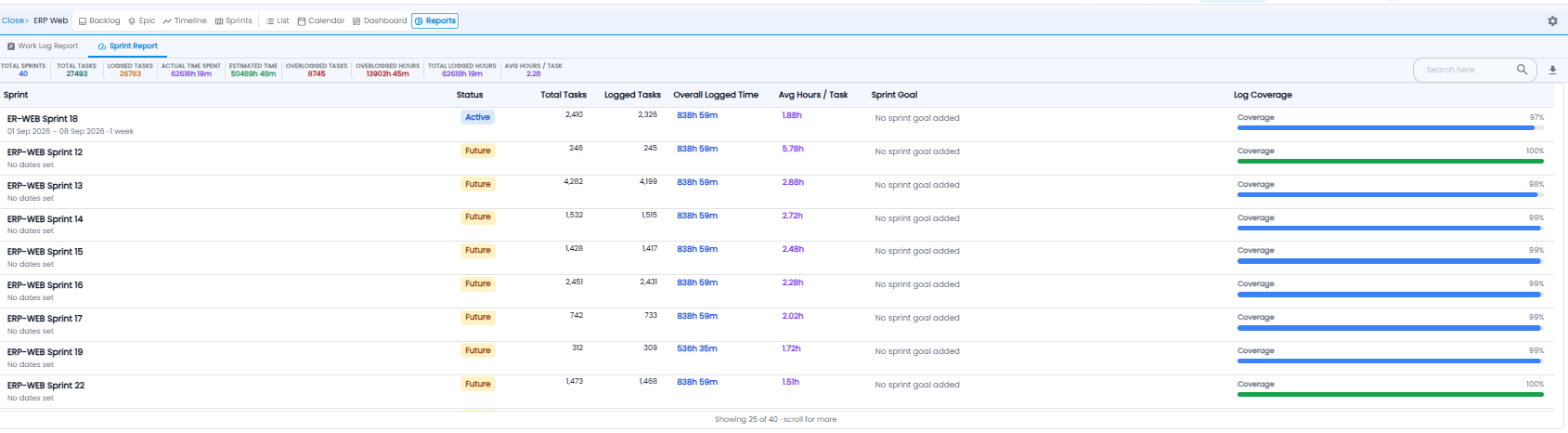Click the download report icon
Image resolution: width=1568 pixels, height=433 pixels.
[x=1552, y=70]
